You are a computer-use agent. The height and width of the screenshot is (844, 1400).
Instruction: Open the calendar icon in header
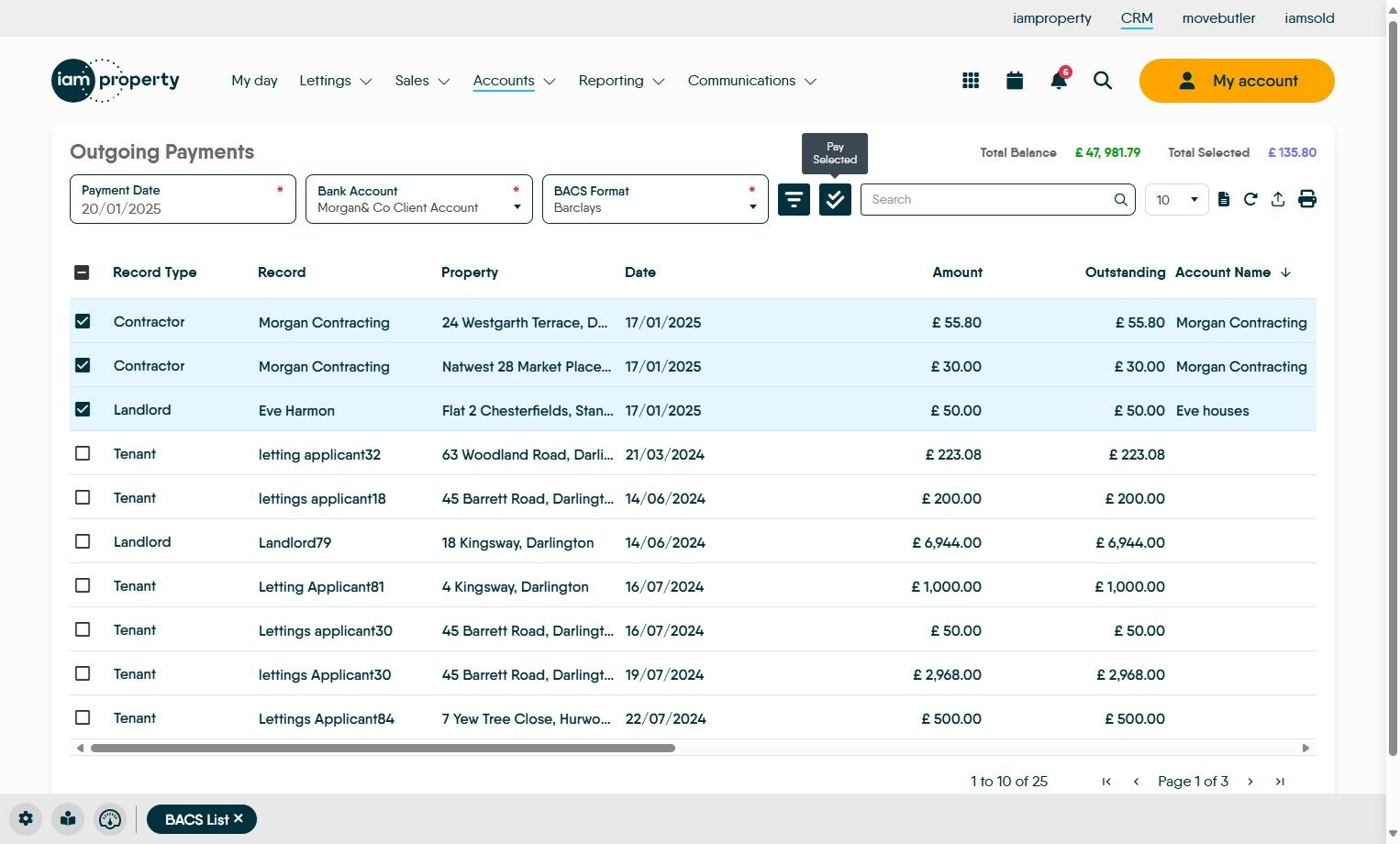pos(1015,81)
